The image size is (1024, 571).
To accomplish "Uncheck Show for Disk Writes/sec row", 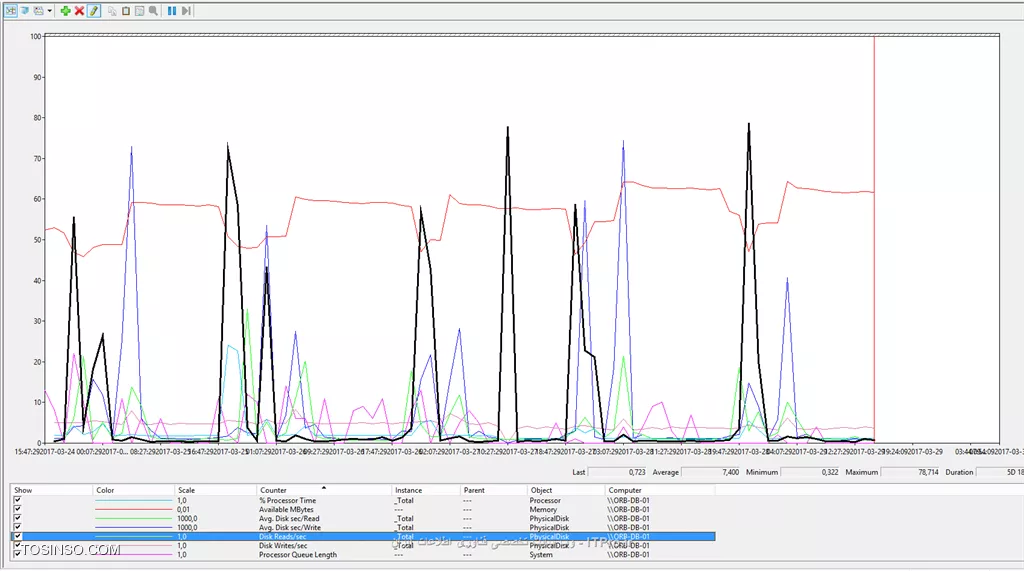I will [x=18, y=545].
